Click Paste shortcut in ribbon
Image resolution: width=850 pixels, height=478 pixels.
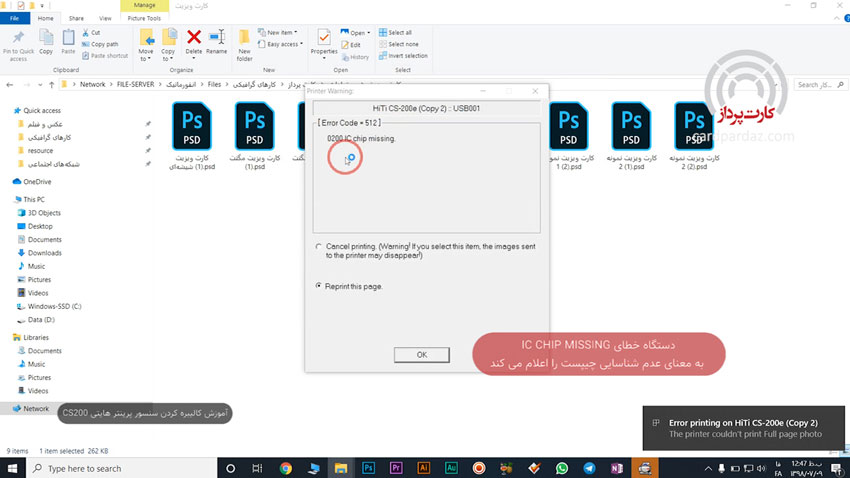click(105, 55)
